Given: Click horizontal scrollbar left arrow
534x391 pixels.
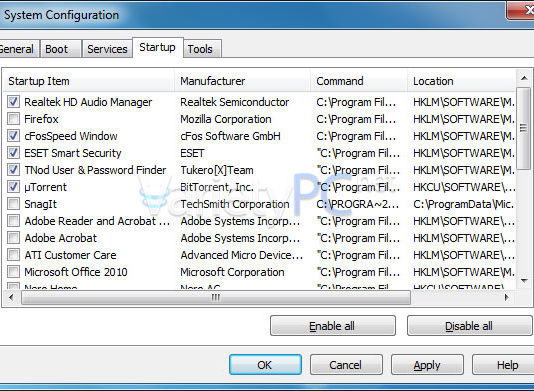Looking at the screenshot, I should tap(11, 297).
